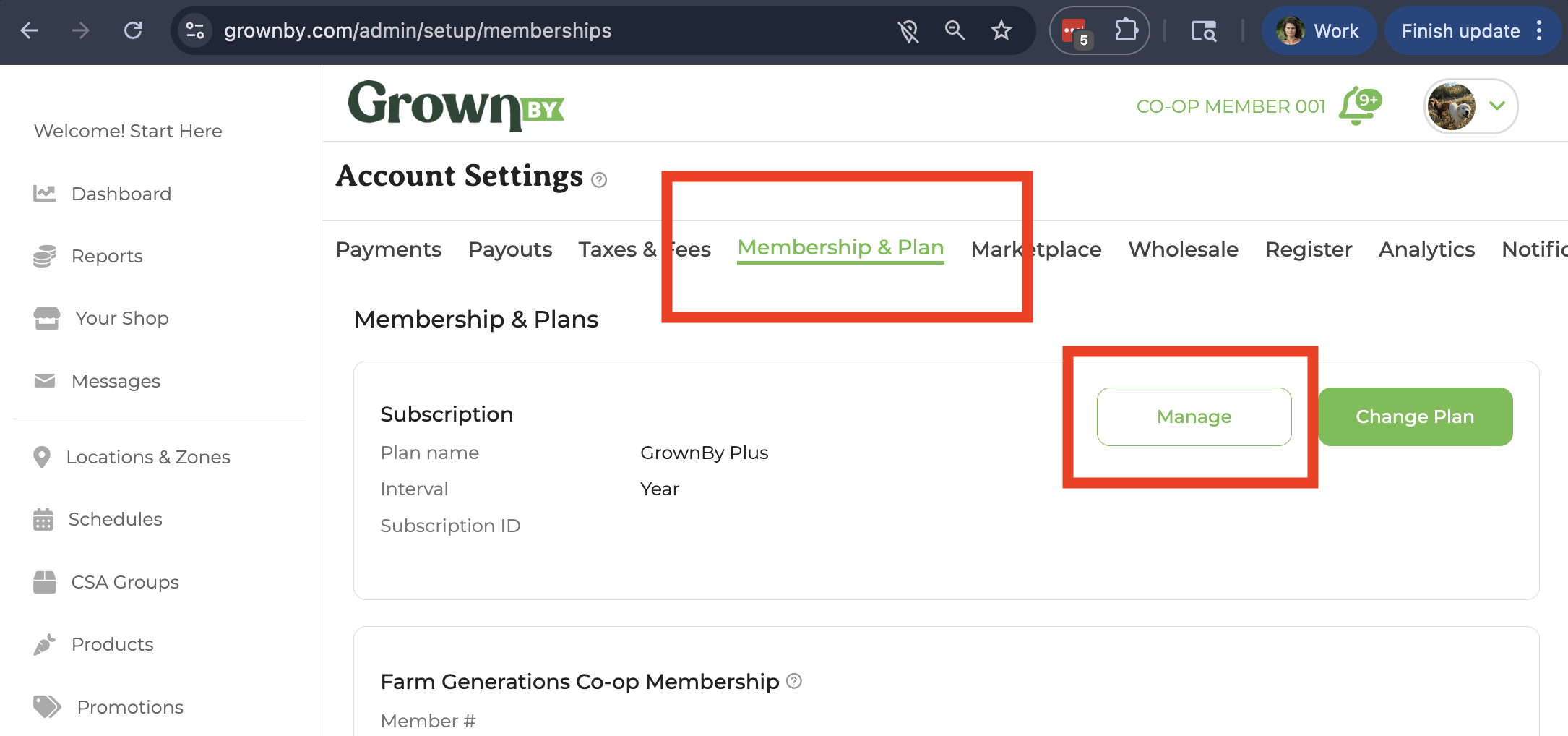Switch to the Payouts tab
The image size is (1568, 736).
click(x=510, y=249)
